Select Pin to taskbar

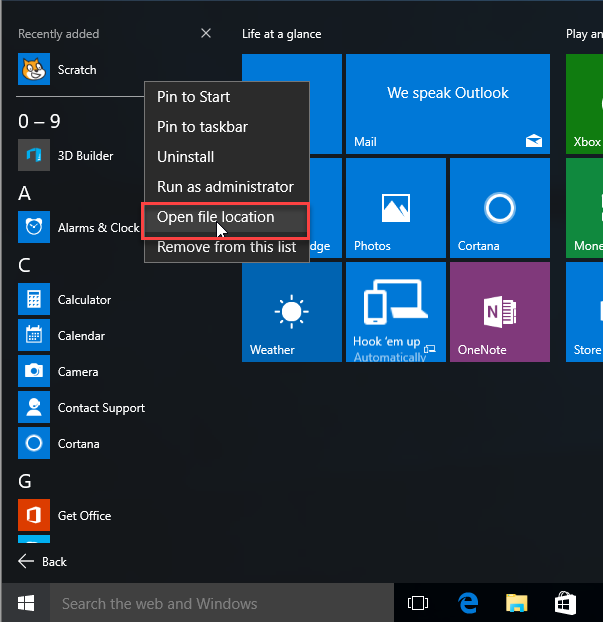pos(227,127)
